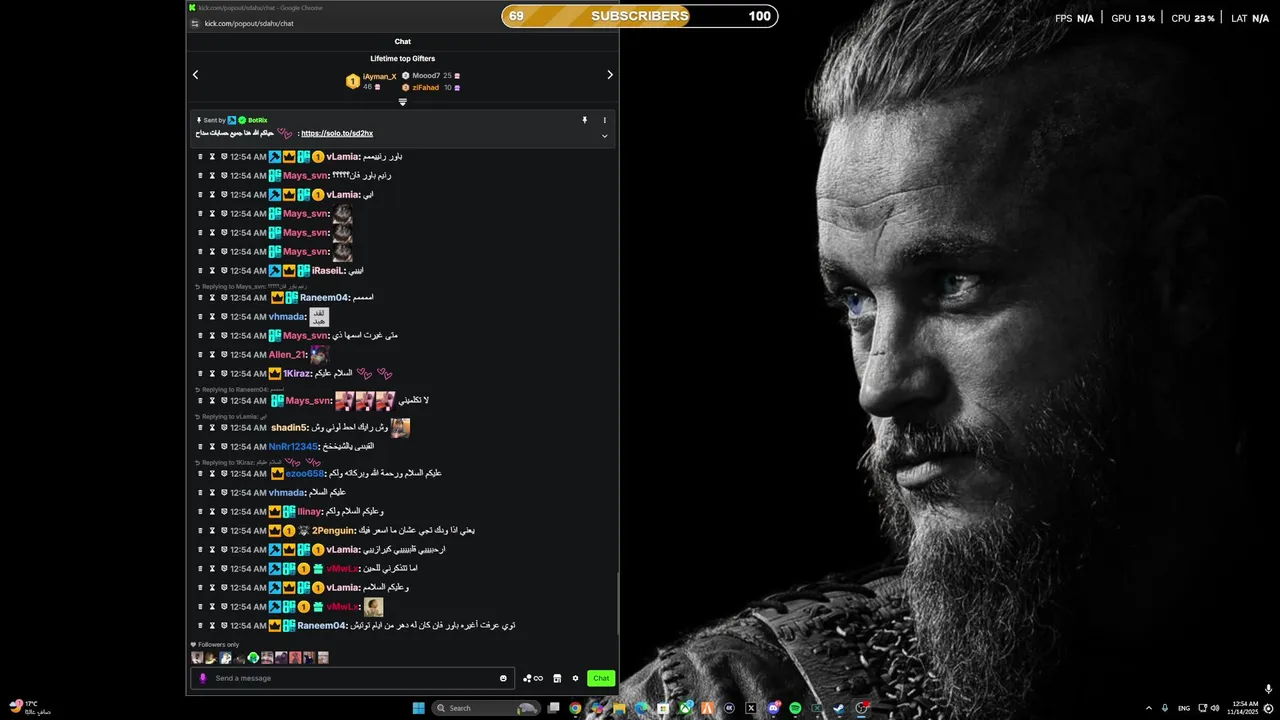Click BotRix sender name in pinned message
This screenshot has height=720, width=1280.
pyautogui.click(x=258, y=120)
